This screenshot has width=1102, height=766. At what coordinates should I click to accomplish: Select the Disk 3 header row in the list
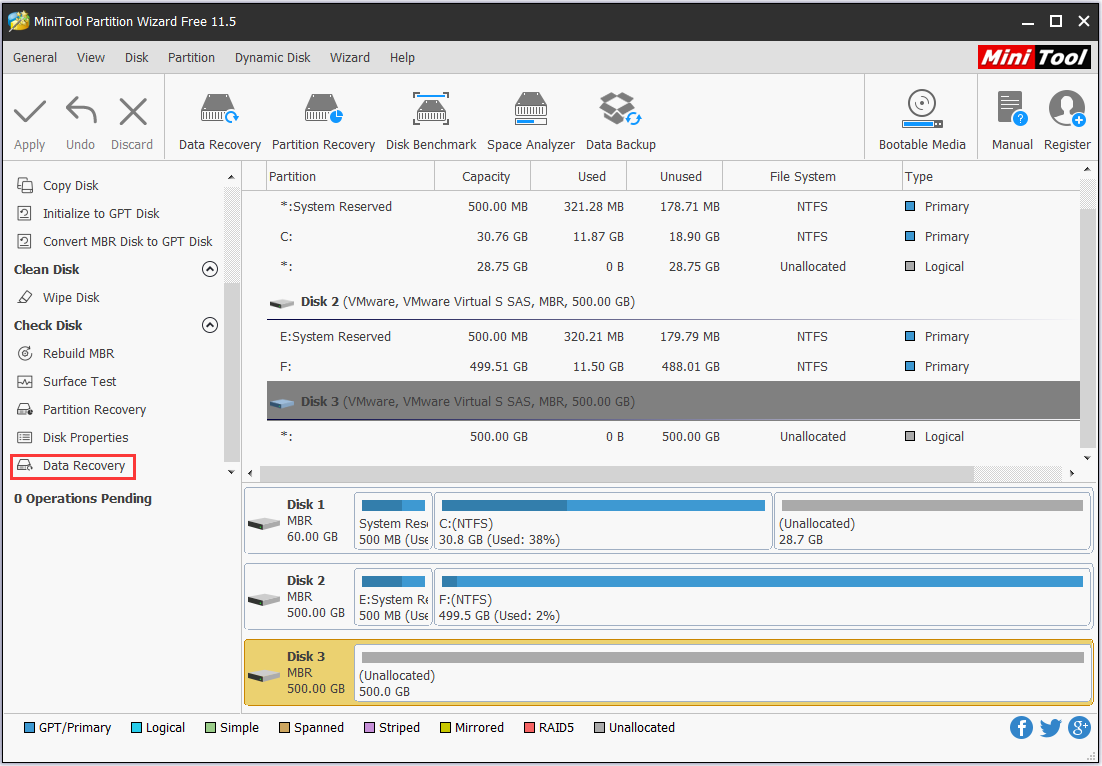tap(673, 401)
